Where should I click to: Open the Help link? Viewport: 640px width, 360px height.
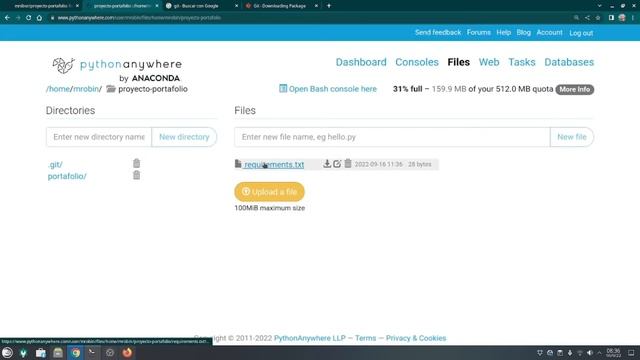[x=504, y=32]
